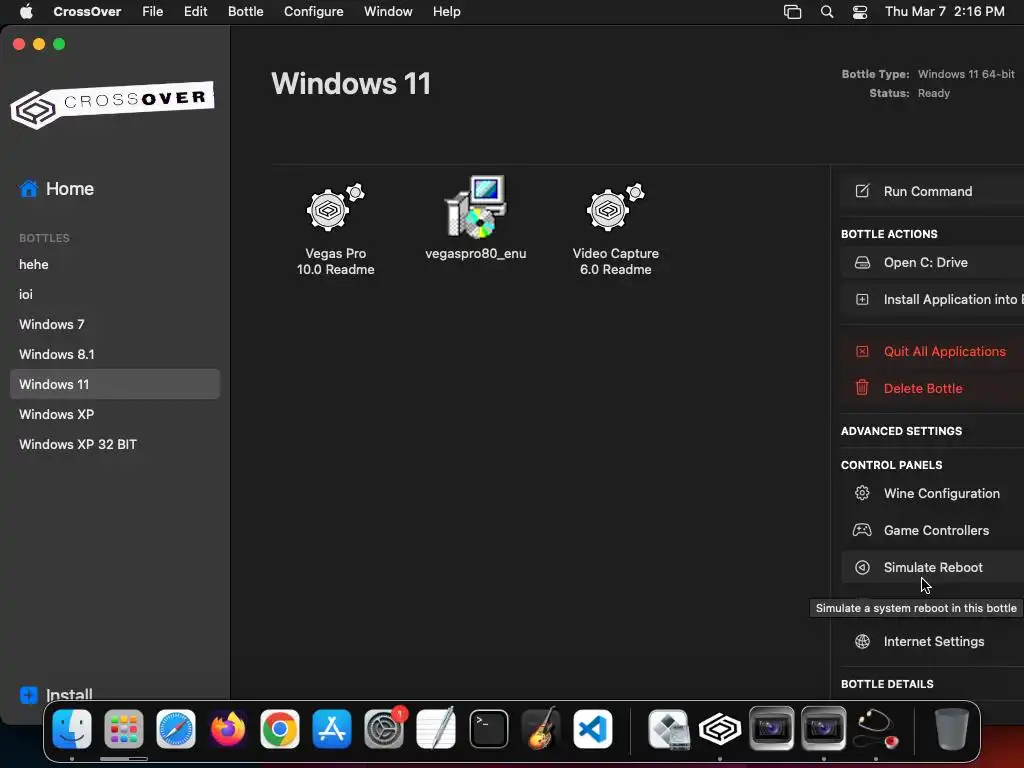1024x768 pixels.
Task: Open Wine Configuration control panel
Action: tap(933, 493)
